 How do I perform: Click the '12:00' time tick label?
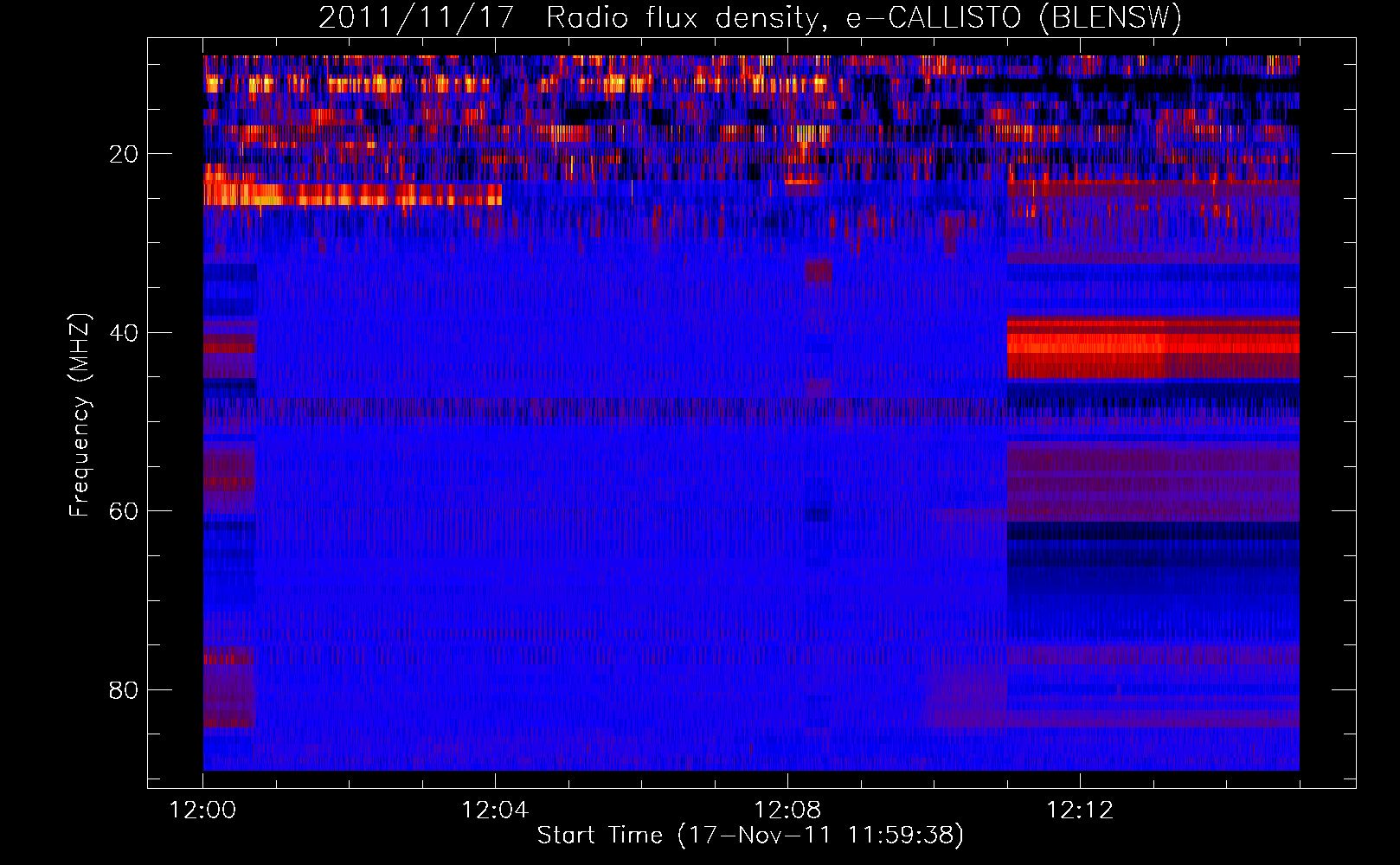point(202,811)
